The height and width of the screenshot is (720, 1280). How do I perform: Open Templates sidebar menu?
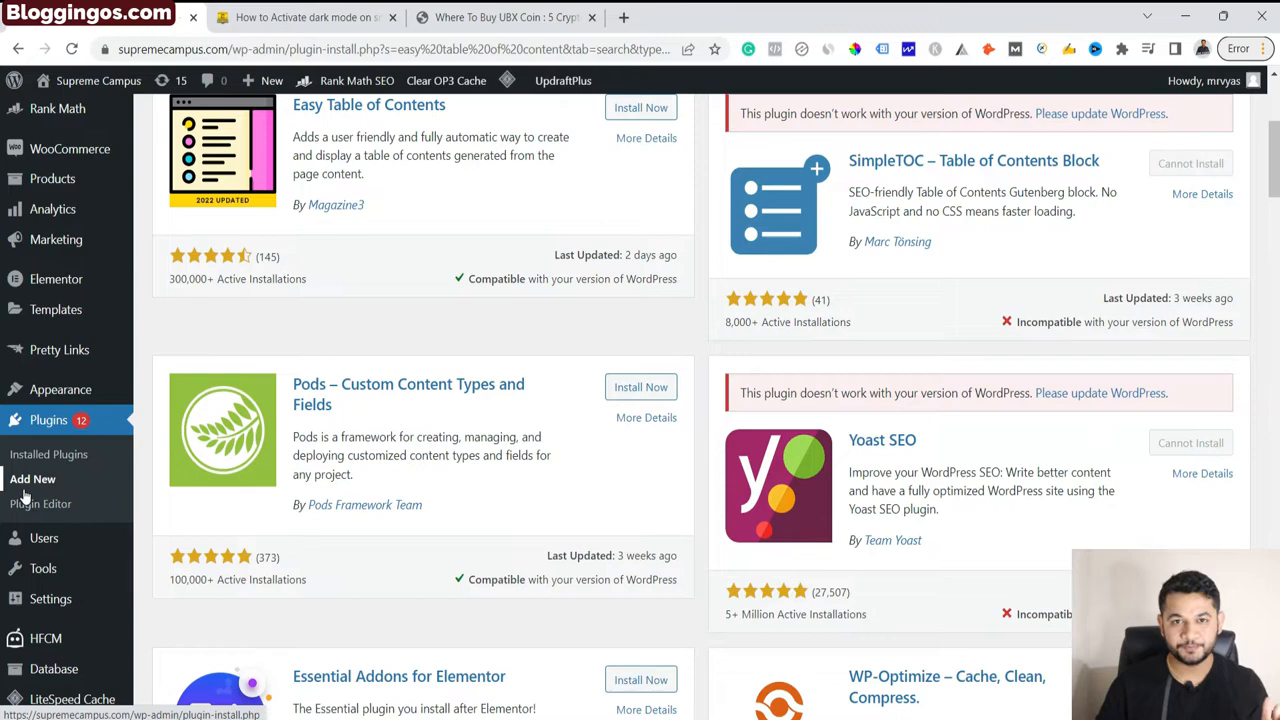point(56,309)
